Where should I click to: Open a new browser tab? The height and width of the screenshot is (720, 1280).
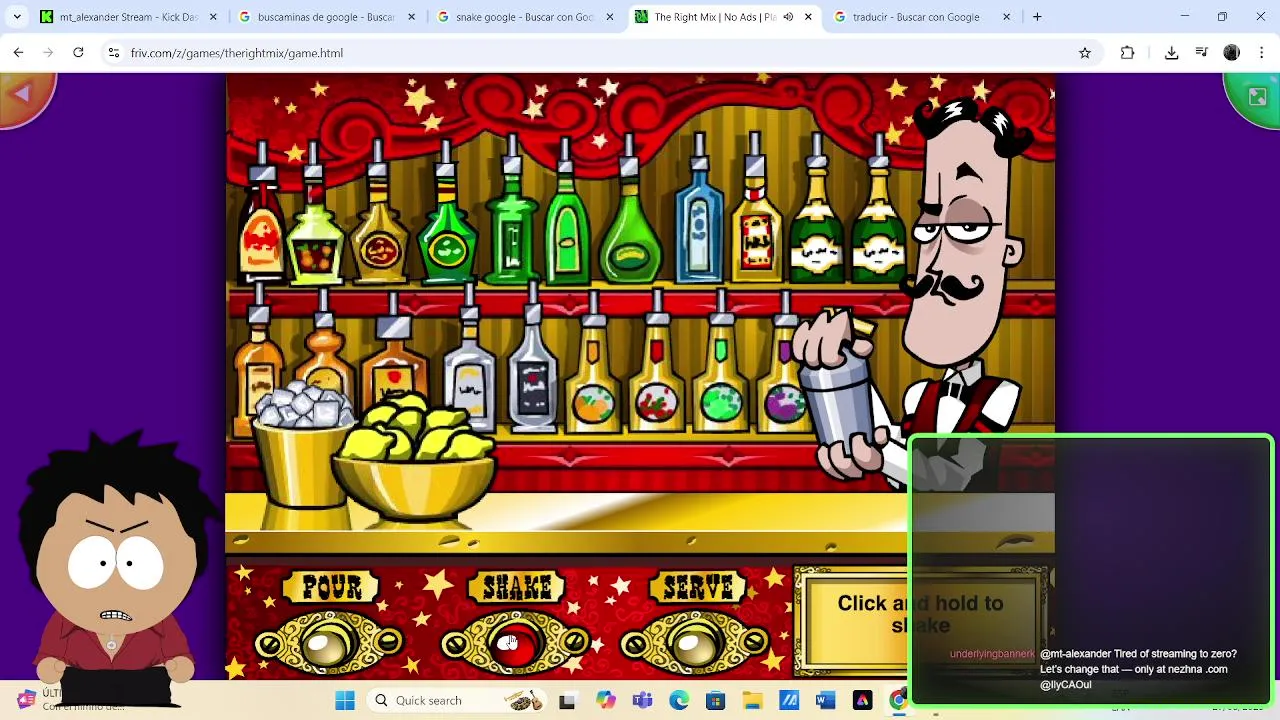pos(1037,17)
